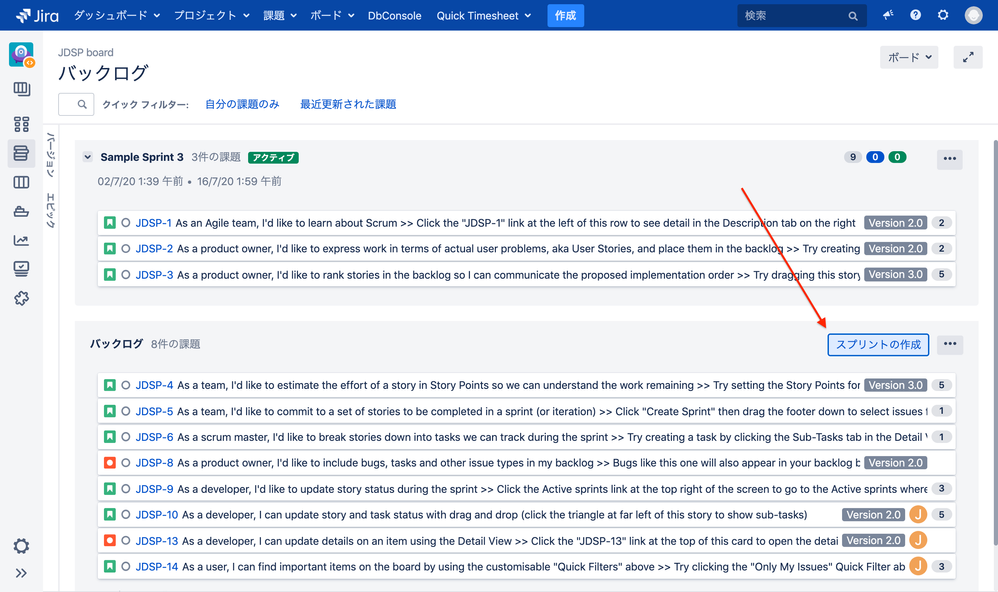Image resolution: width=998 pixels, height=592 pixels.
Task: Open the help question mark icon
Action: [x=915, y=15]
